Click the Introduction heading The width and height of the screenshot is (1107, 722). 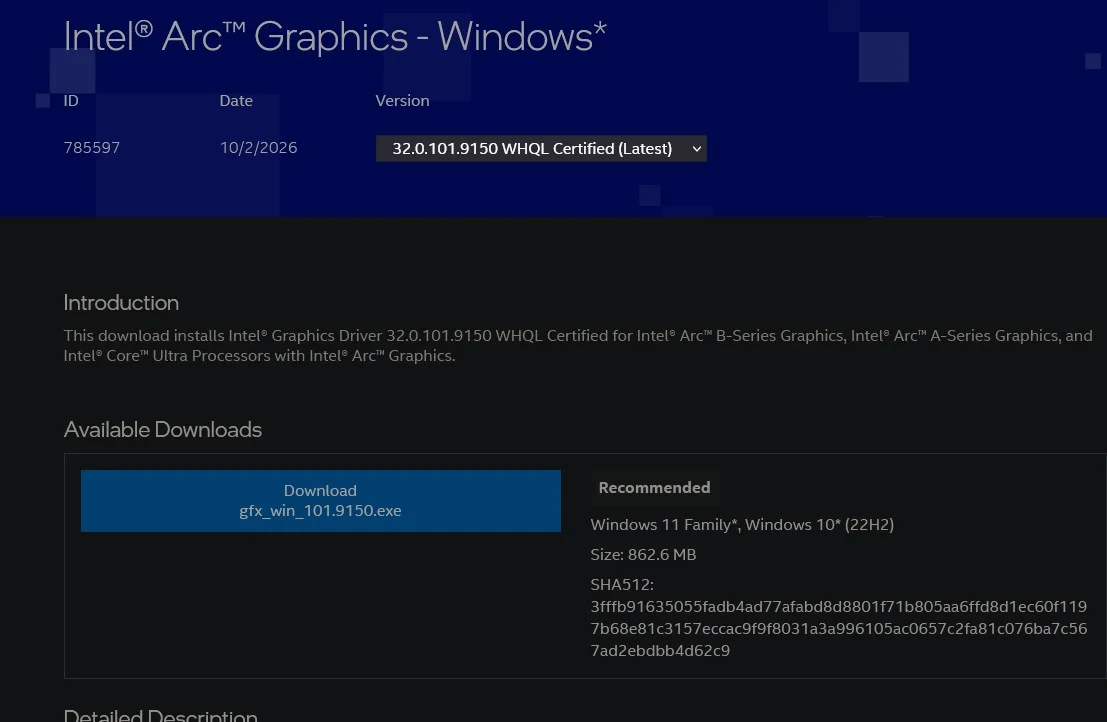pos(121,303)
